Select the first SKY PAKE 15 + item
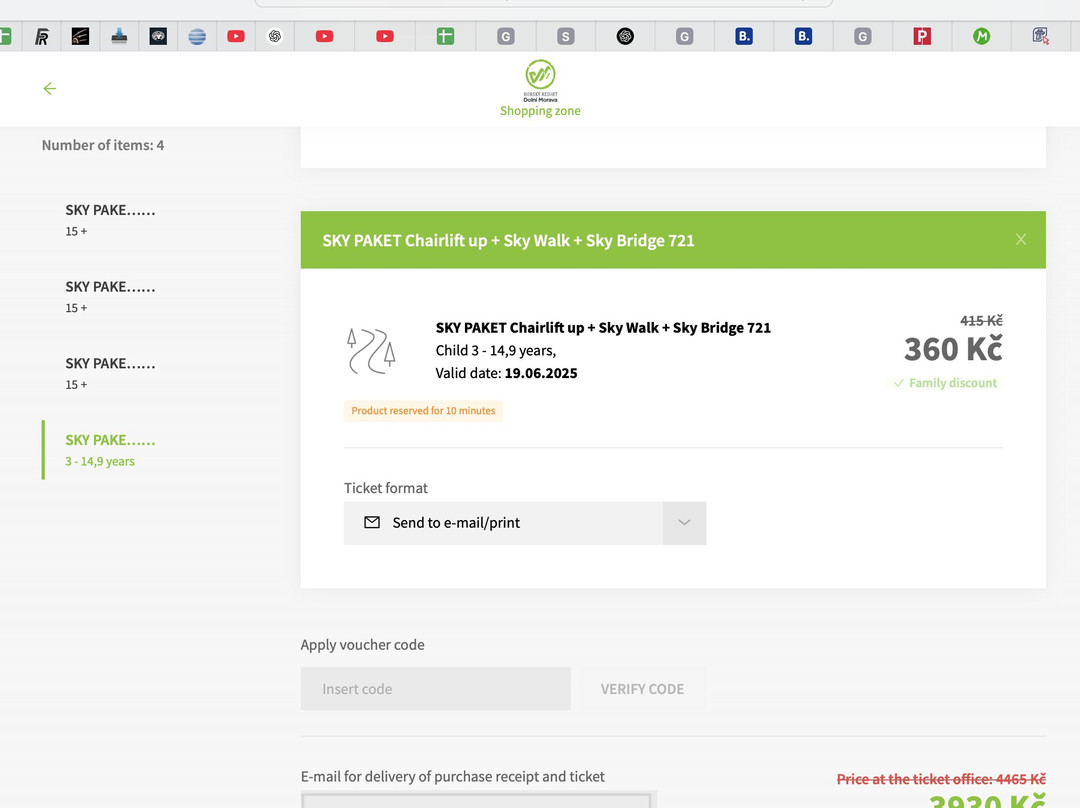 [x=110, y=219]
